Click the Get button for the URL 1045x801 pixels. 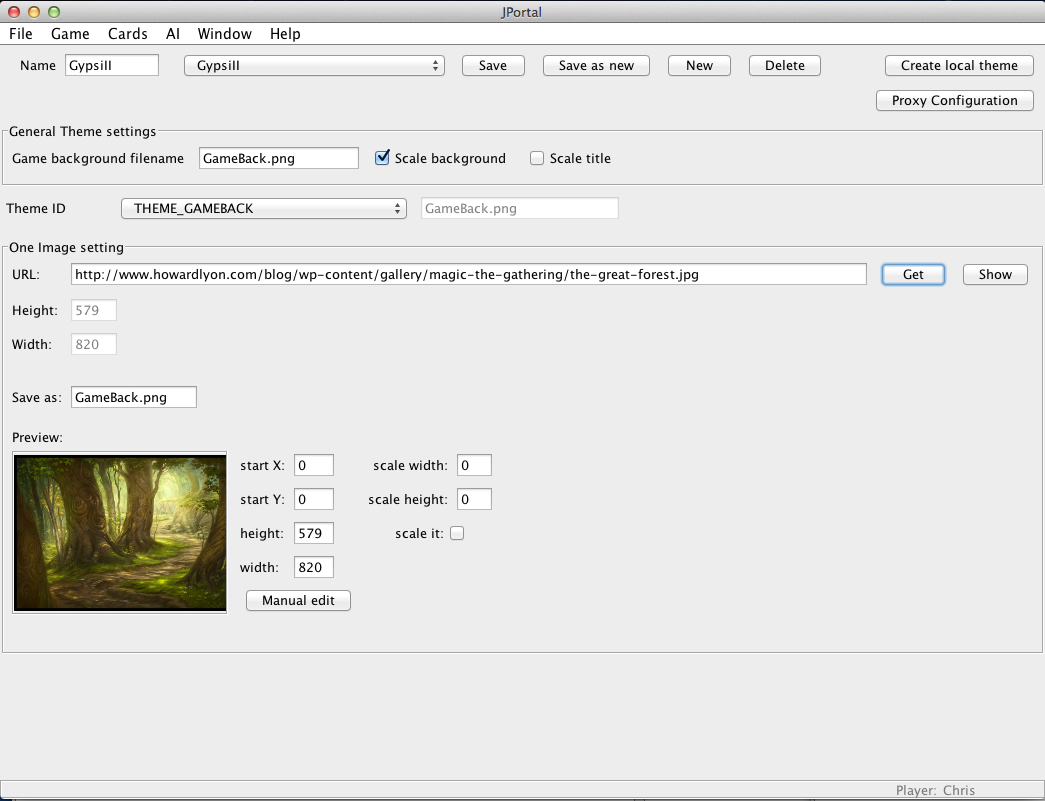pos(912,274)
